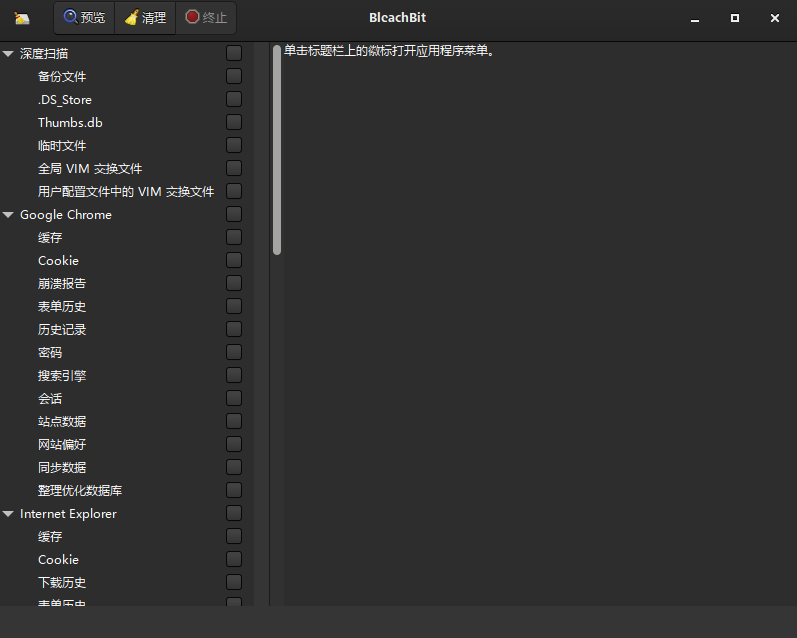Tick the 备份文件 checkbox

pyautogui.click(x=234, y=76)
